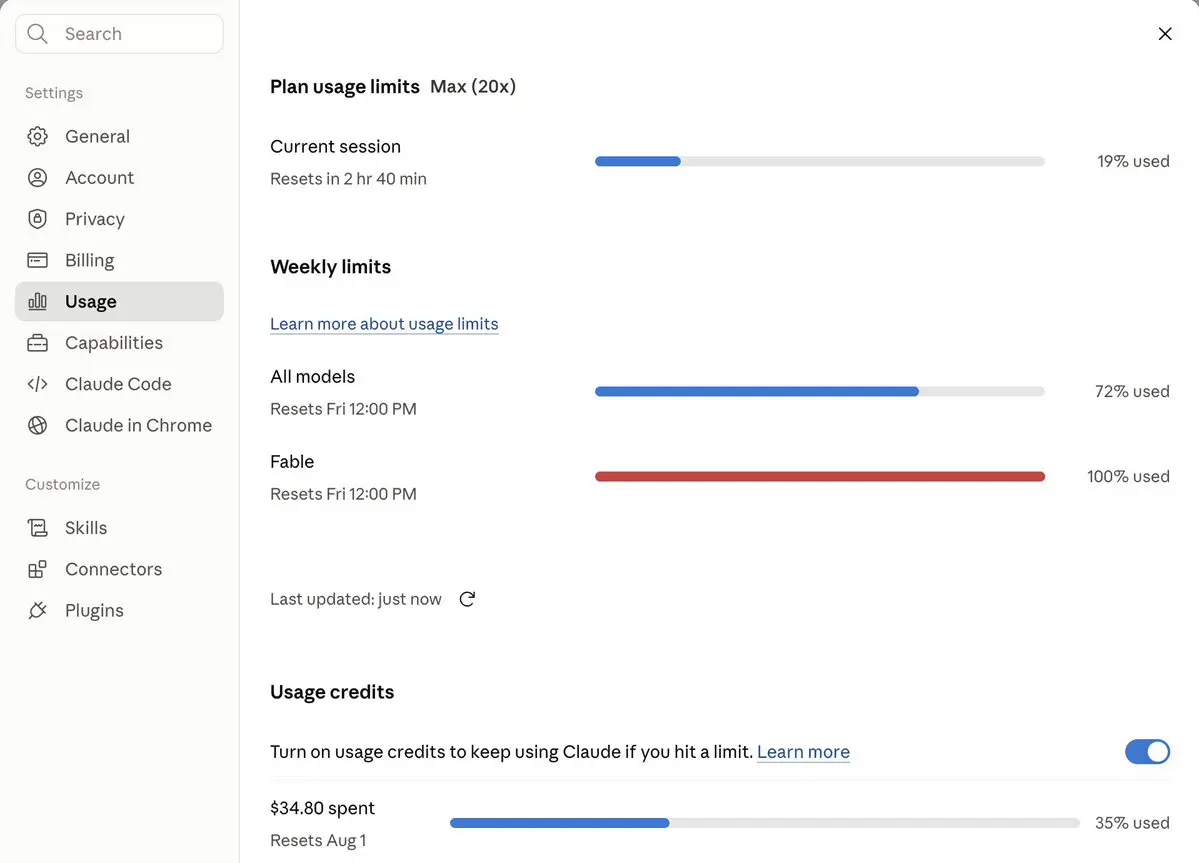Select the Plugins plug icon
Image resolution: width=1199 pixels, height=863 pixels.
coord(37,610)
